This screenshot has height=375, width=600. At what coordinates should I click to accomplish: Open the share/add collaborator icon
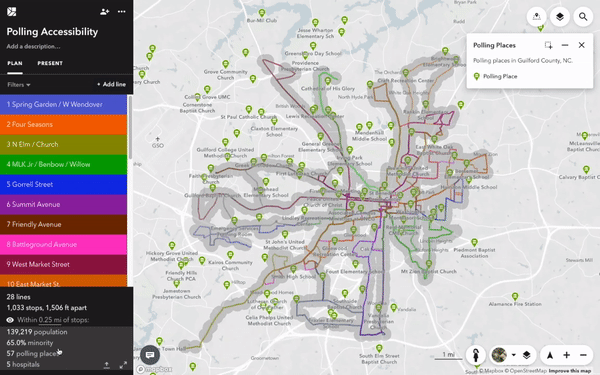[104, 12]
